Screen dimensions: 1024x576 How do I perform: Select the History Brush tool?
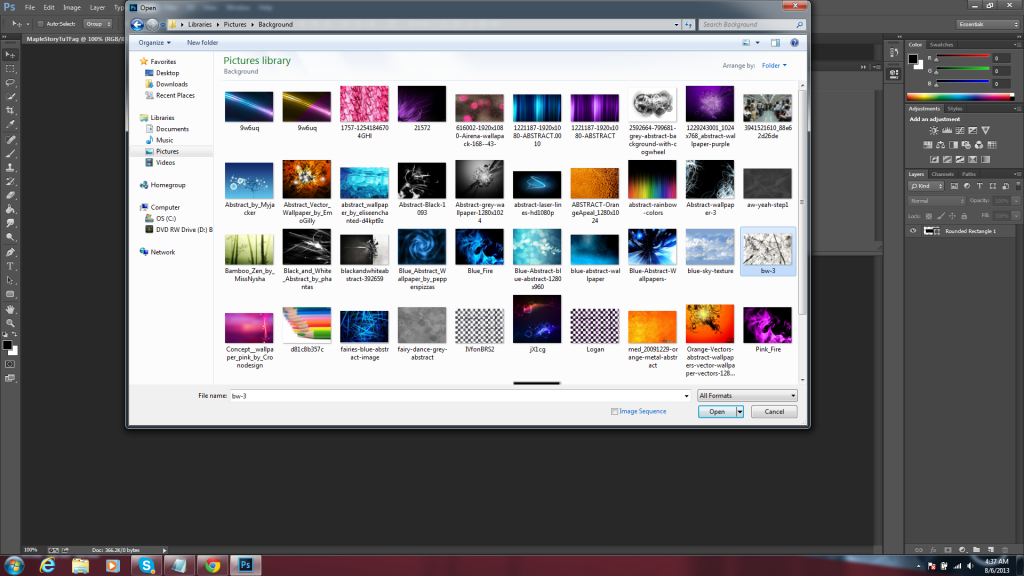coord(10,182)
